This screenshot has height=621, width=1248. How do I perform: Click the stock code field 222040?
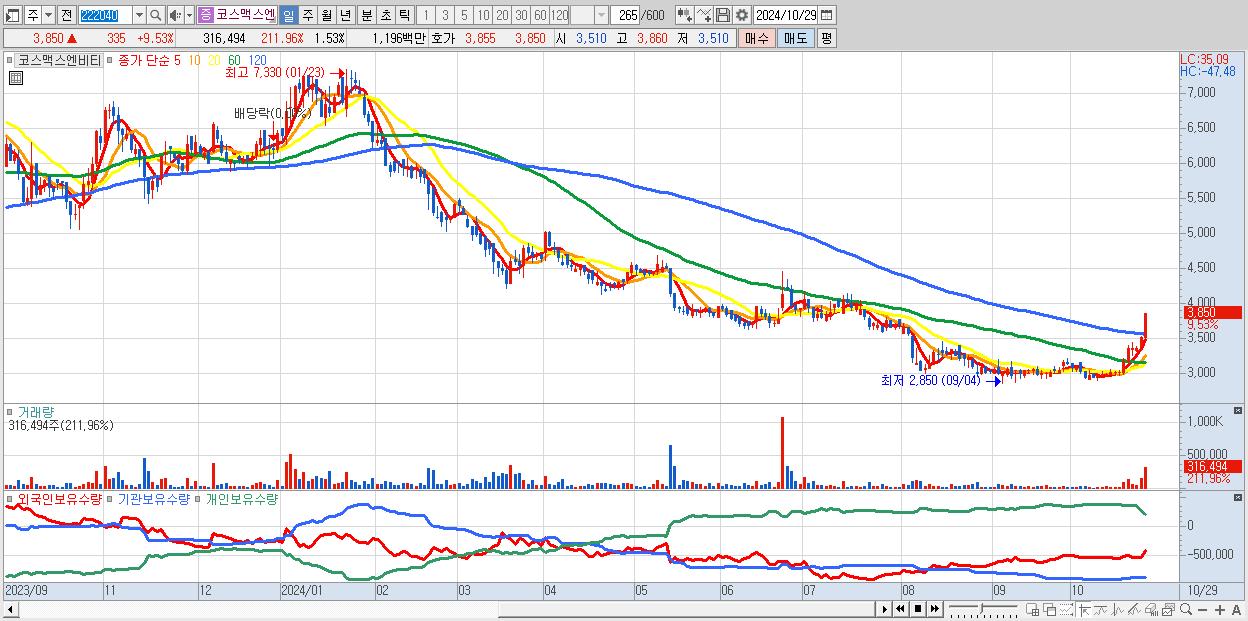[x=104, y=15]
